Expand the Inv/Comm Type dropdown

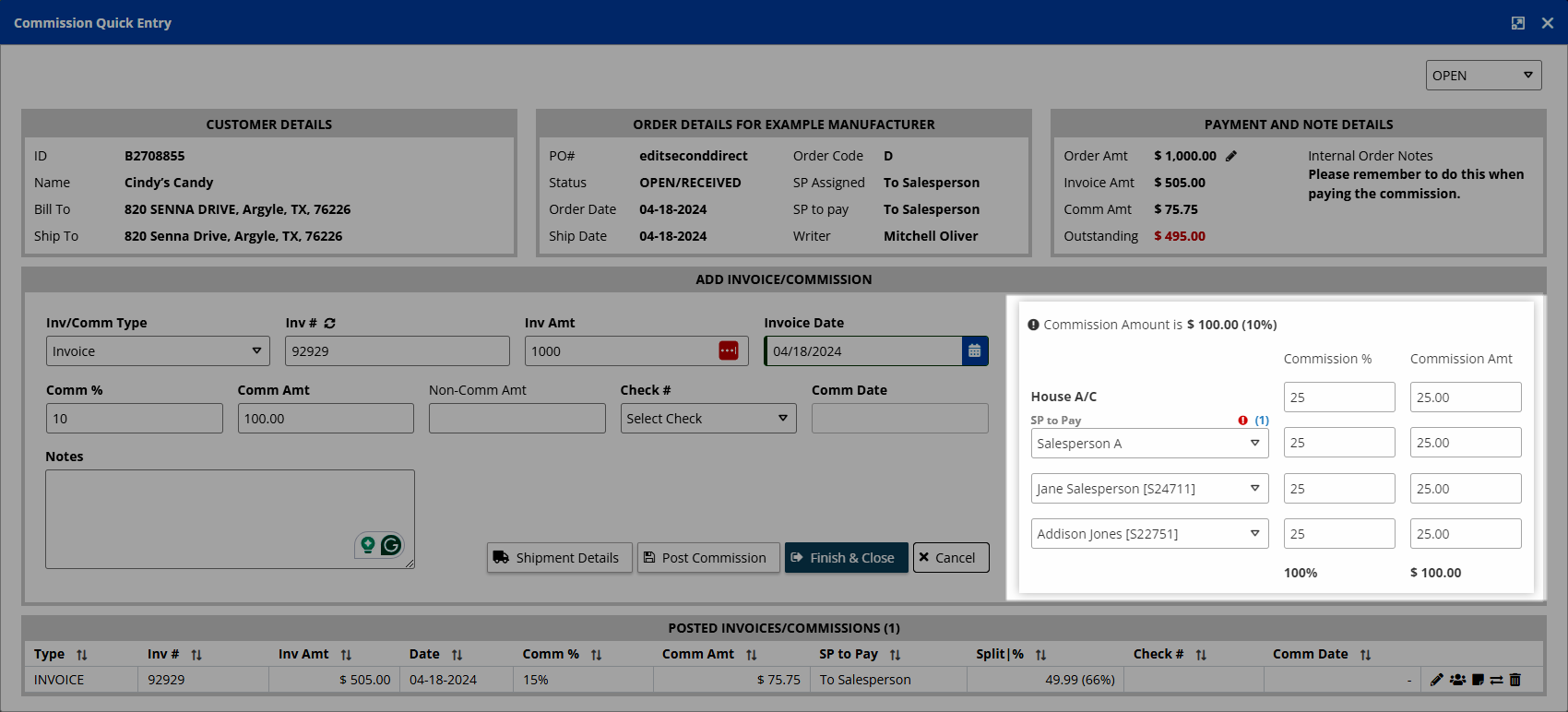coord(158,351)
